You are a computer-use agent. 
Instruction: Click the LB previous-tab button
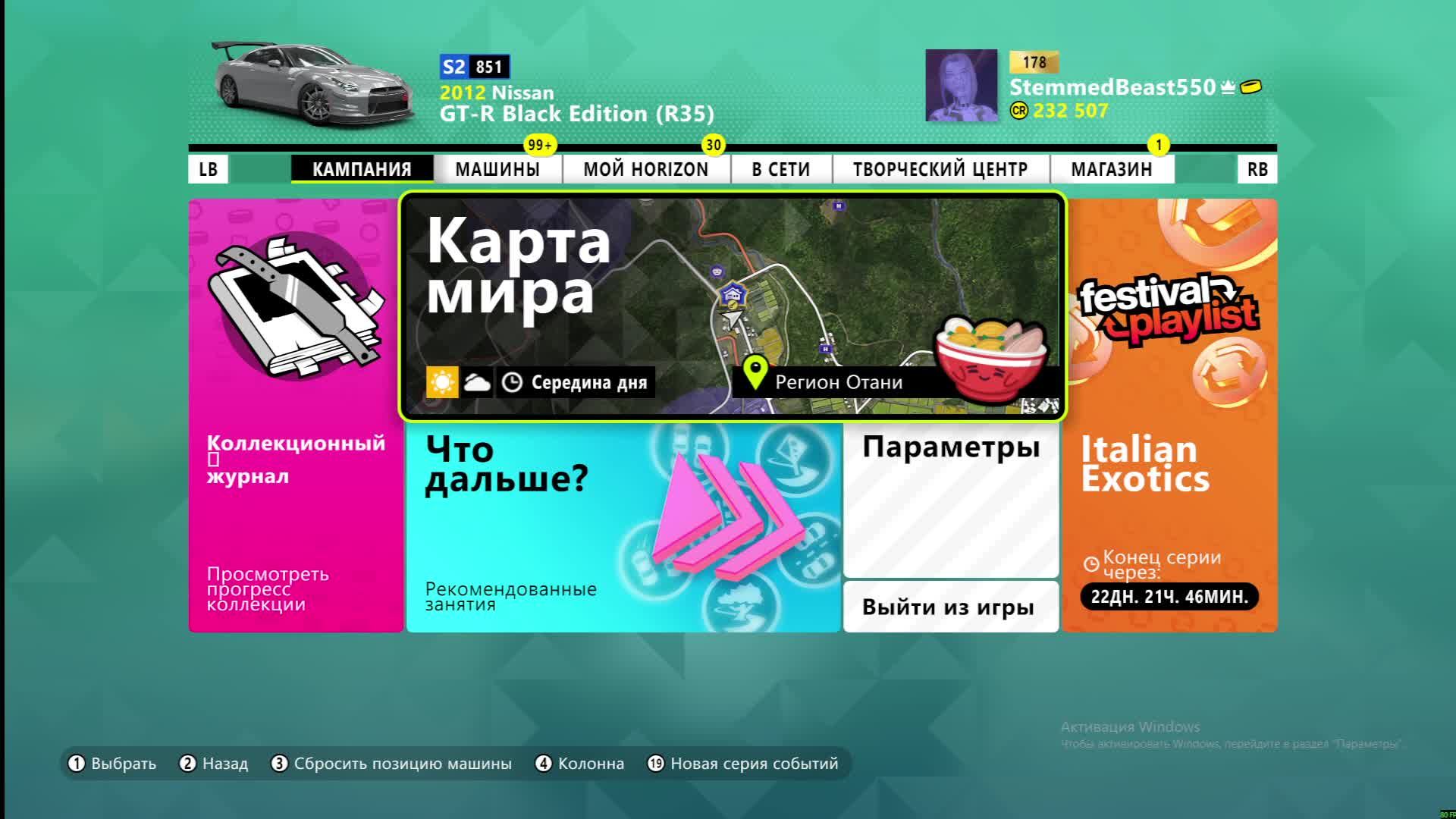(x=208, y=169)
